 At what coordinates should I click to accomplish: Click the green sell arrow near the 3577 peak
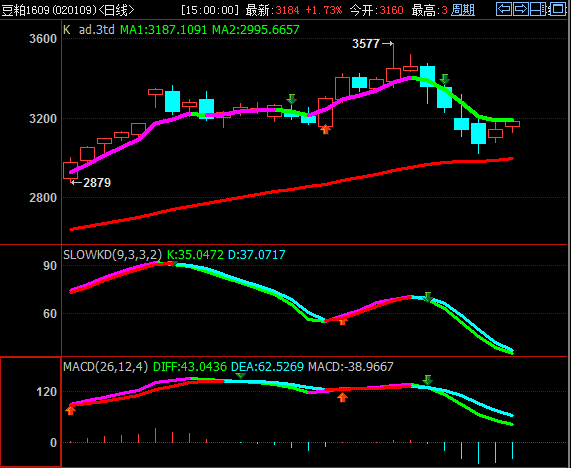444,79
